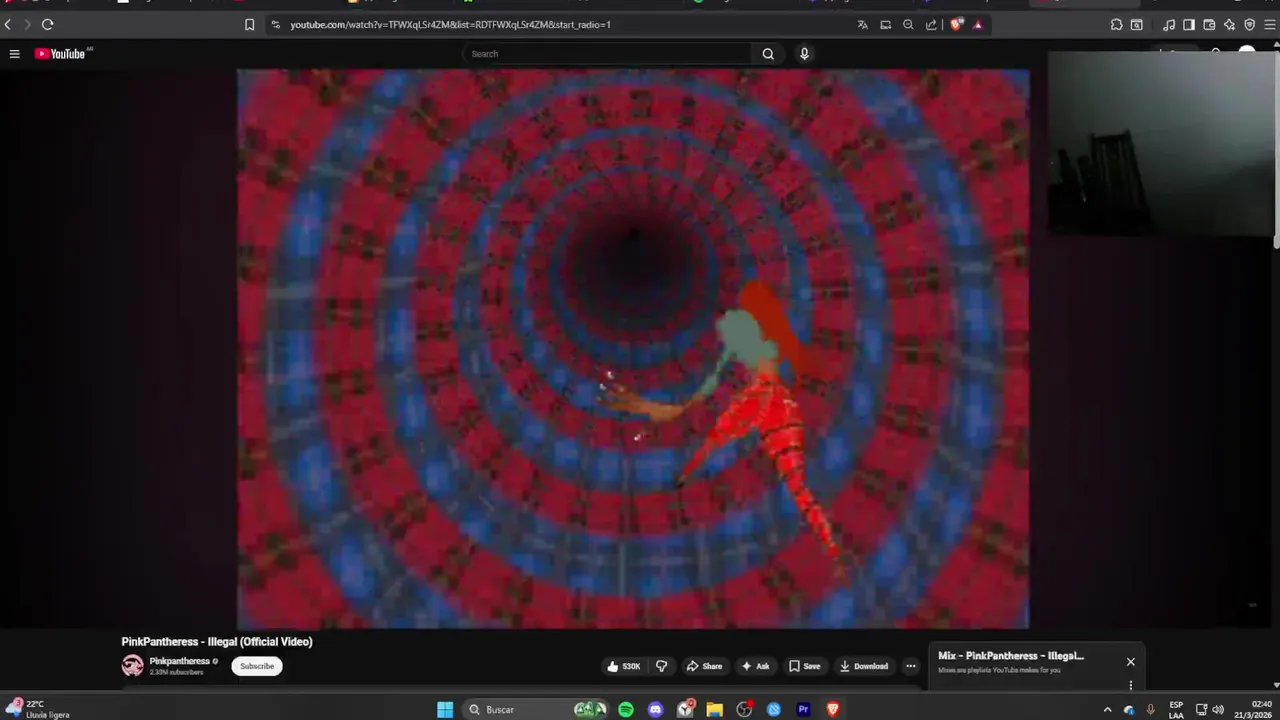The width and height of the screenshot is (1280, 720).
Task: Toggle the browser sidebar panel
Action: 1189,24
